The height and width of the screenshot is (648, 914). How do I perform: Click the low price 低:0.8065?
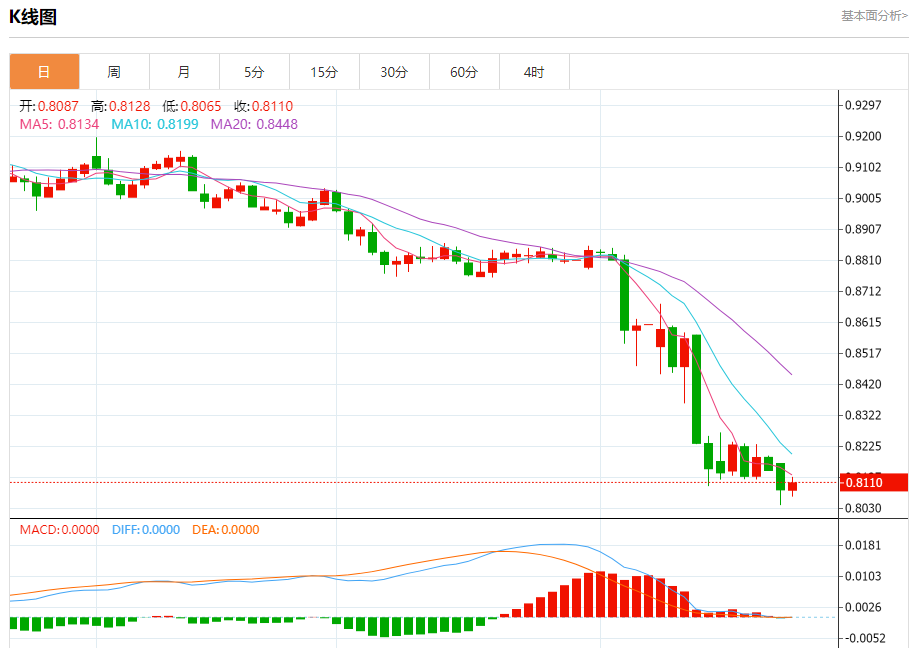tap(192, 106)
